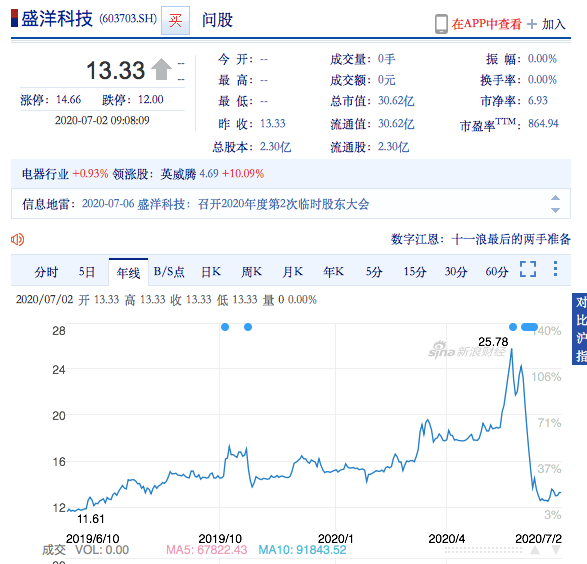
Task: Click 加入 to add to watchlist
Action: (554, 24)
